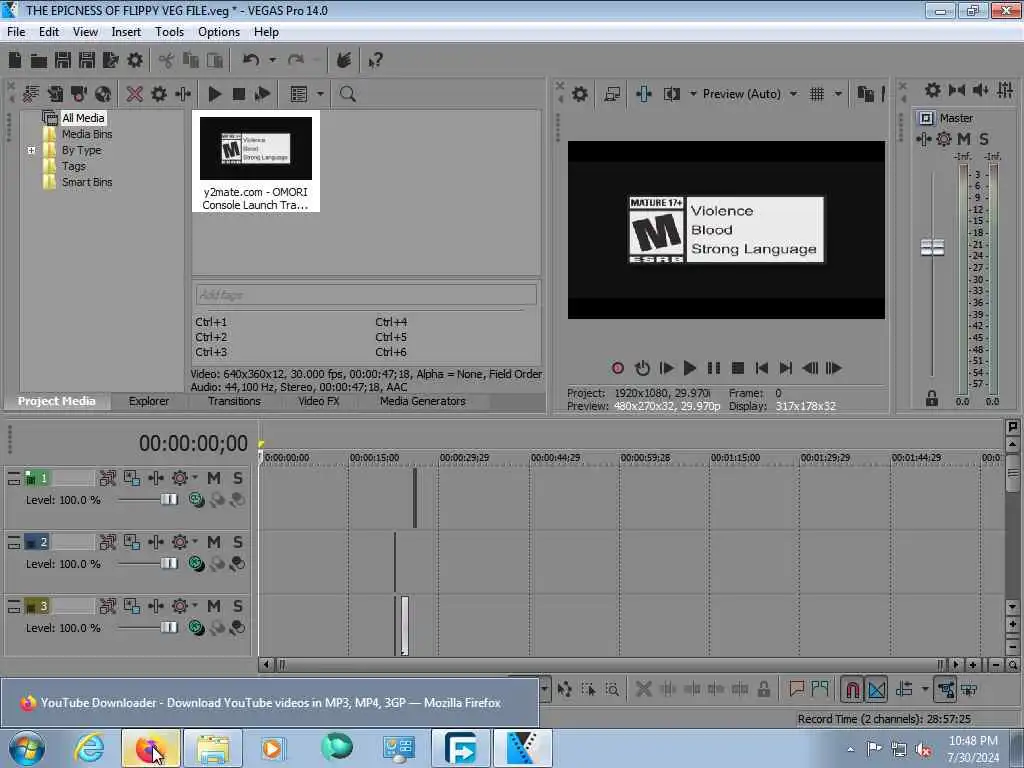Image resolution: width=1024 pixels, height=768 pixels.
Task: Click the What's This help icon
Action: click(376, 61)
